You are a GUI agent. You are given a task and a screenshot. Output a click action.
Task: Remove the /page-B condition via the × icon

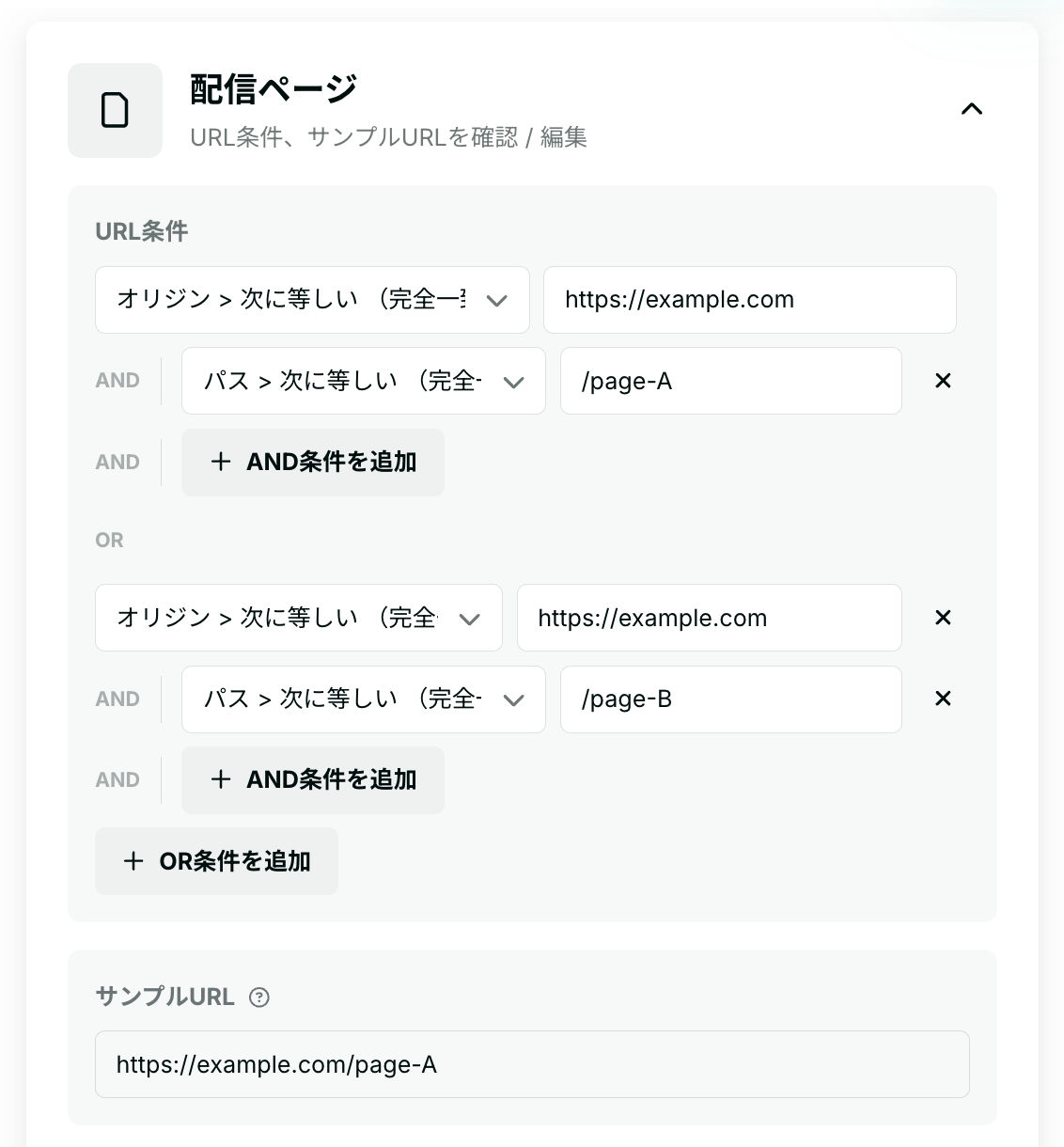point(942,699)
